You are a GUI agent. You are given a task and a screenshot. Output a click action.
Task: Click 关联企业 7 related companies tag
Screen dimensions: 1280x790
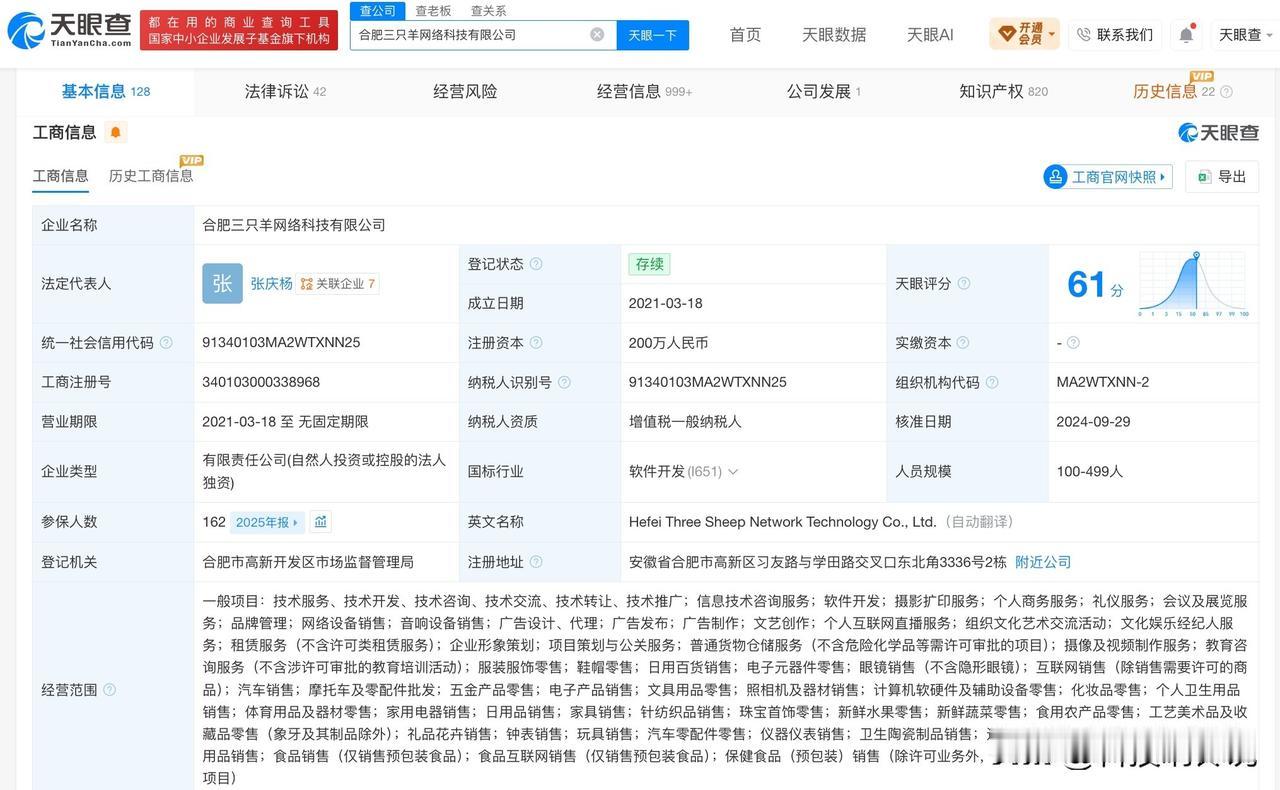click(338, 284)
